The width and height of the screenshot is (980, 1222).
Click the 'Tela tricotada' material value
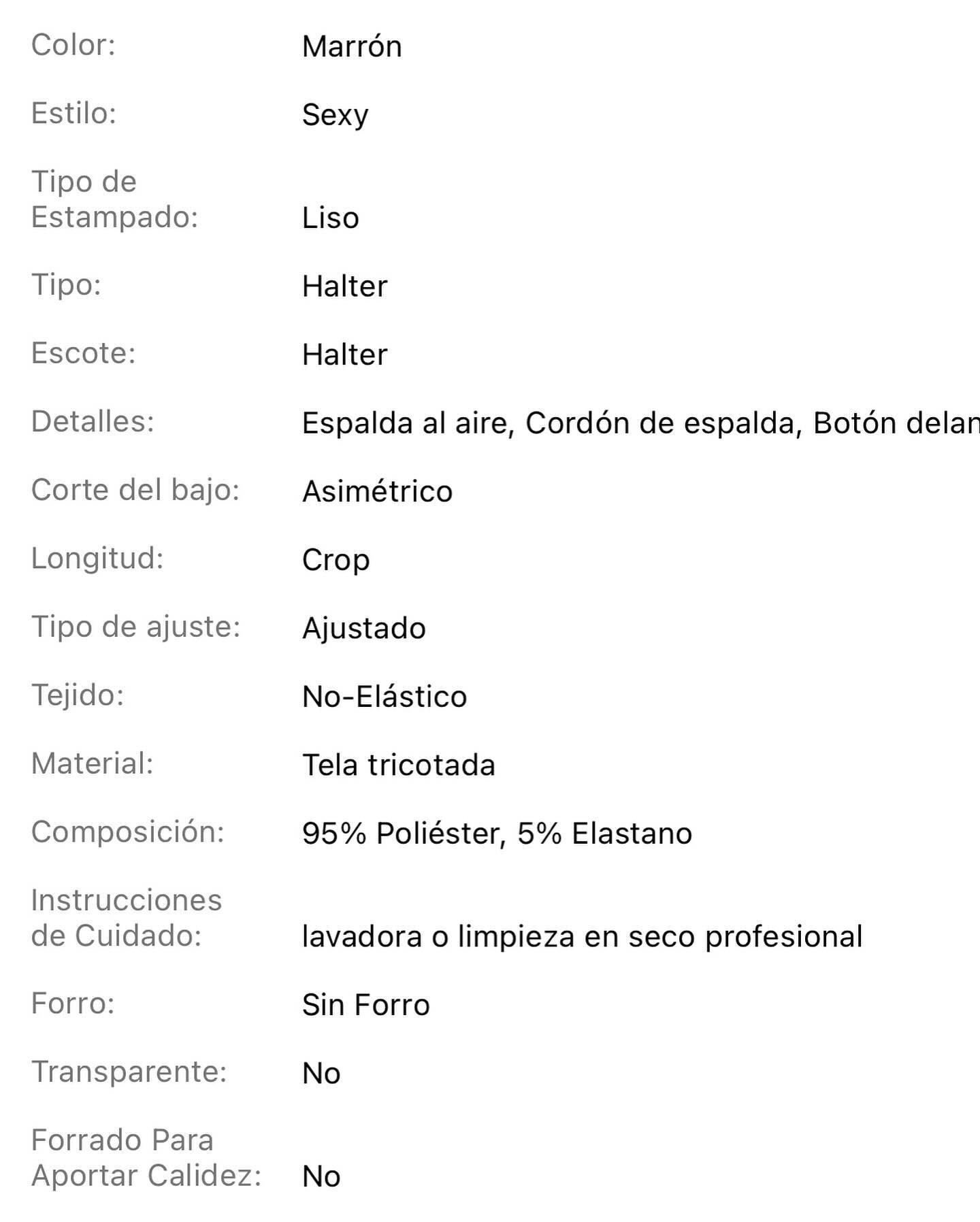[x=398, y=765]
